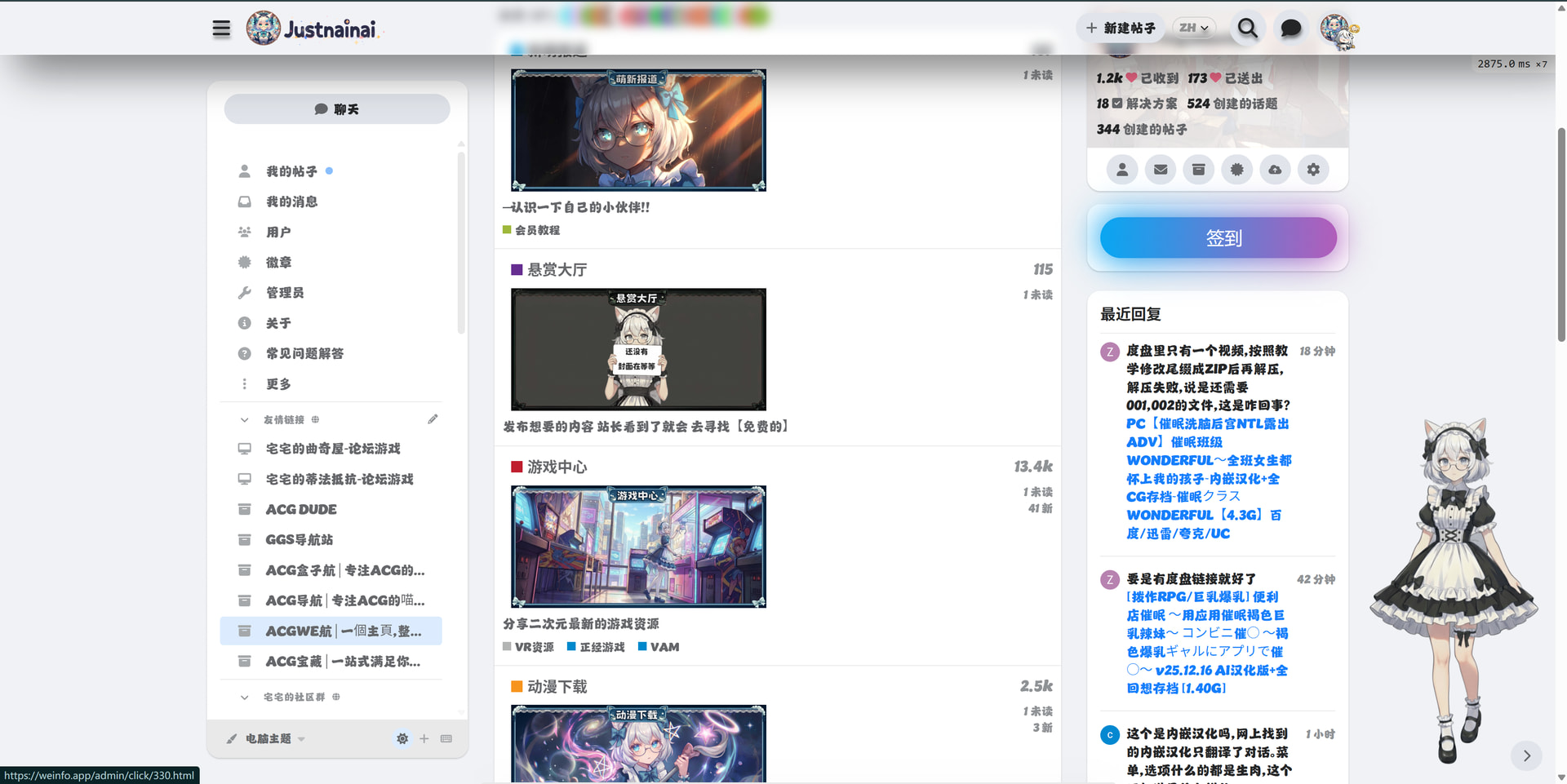Click the cloud upload icon in profile card
The height and width of the screenshot is (784, 1567).
1275,170
